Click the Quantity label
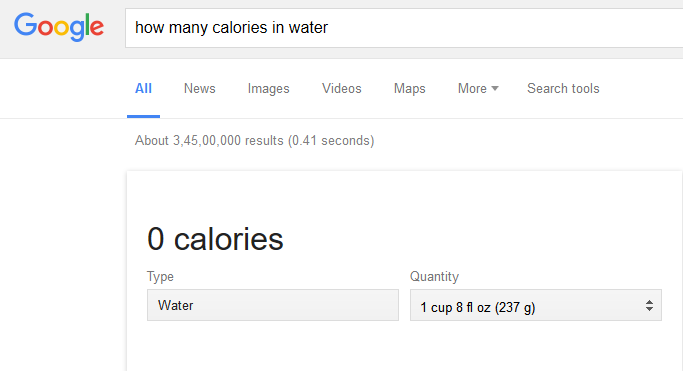683x371 pixels. coord(434,277)
